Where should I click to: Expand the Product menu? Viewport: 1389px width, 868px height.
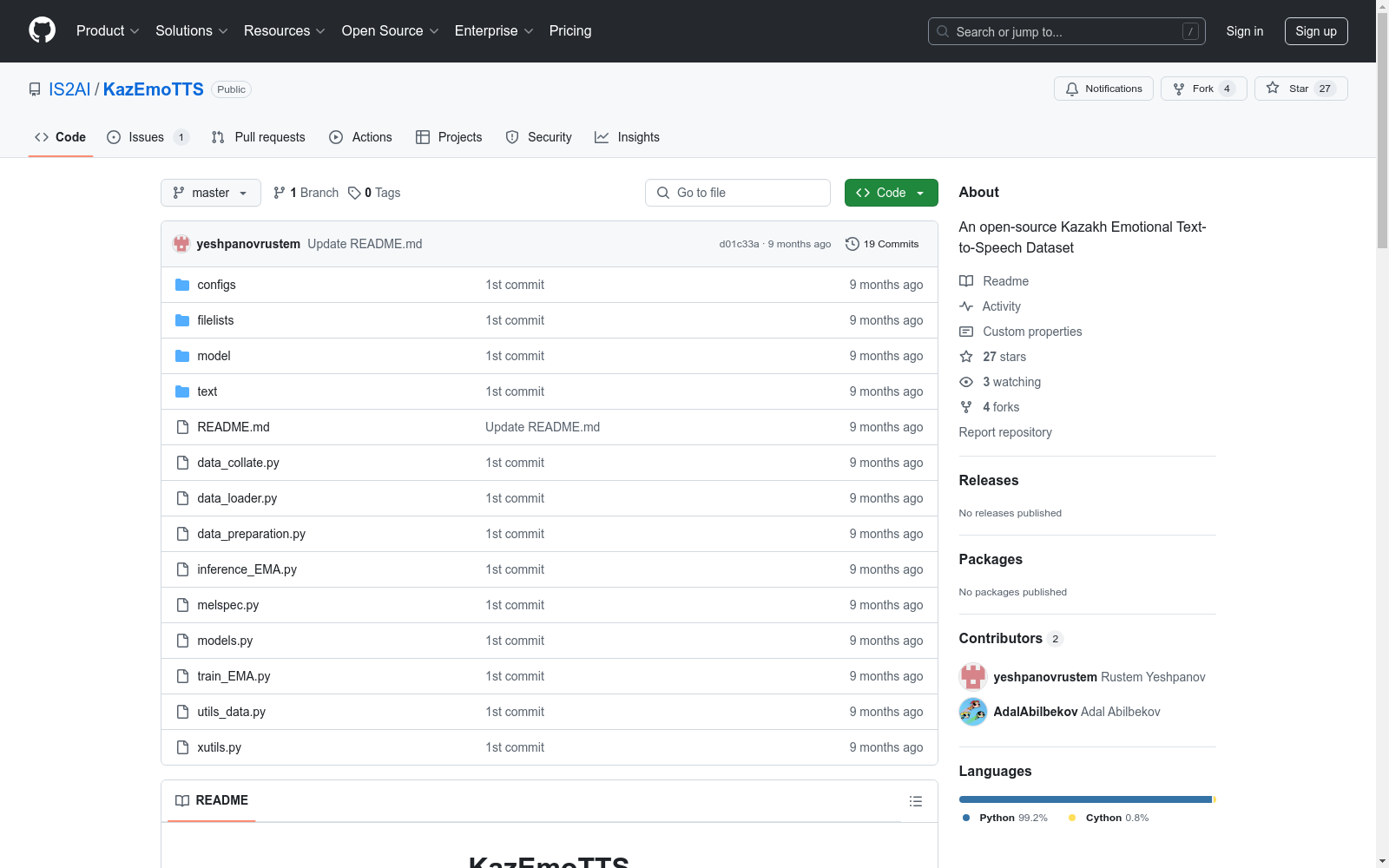pos(108,31)
